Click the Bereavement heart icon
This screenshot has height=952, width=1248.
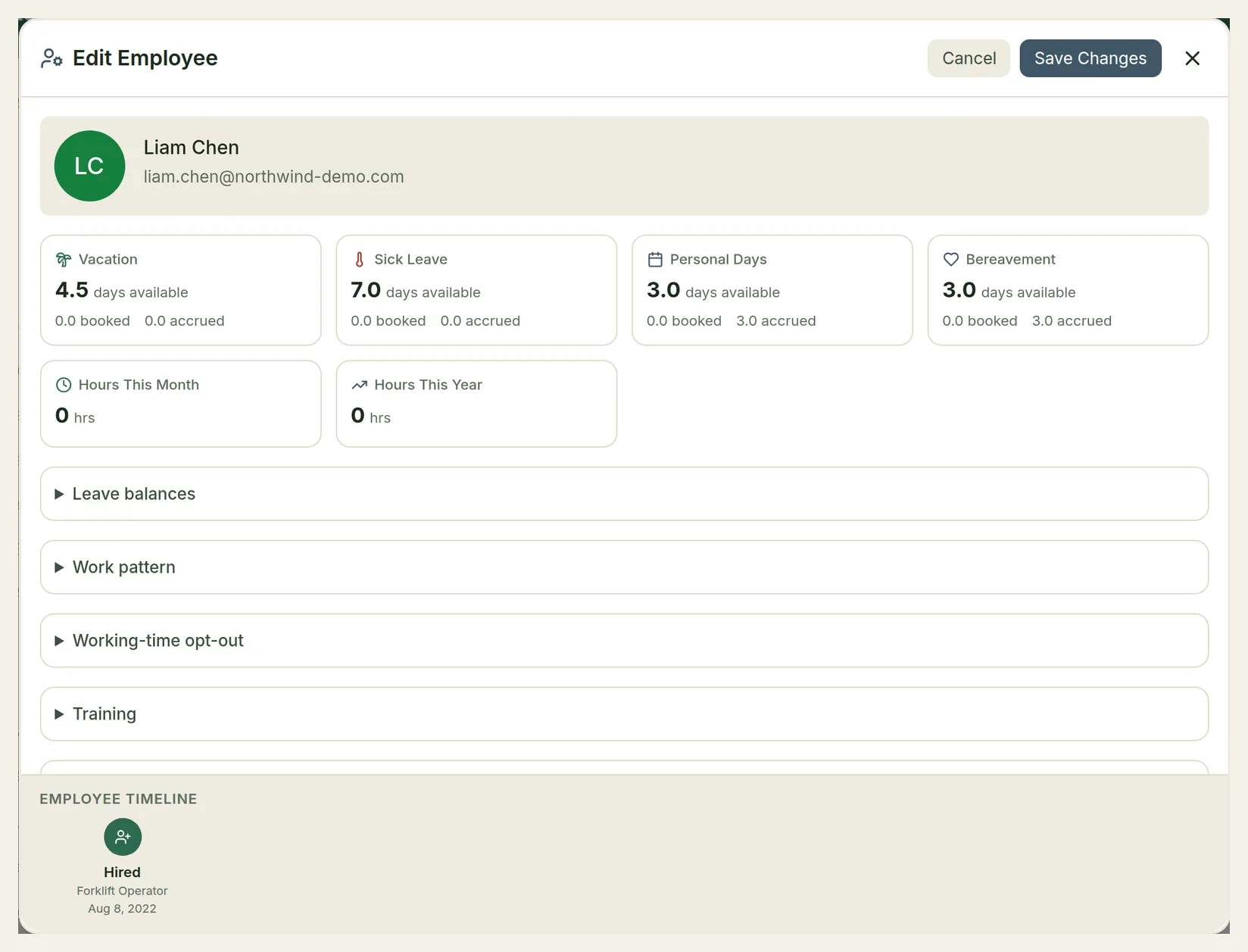click(951, 260)
